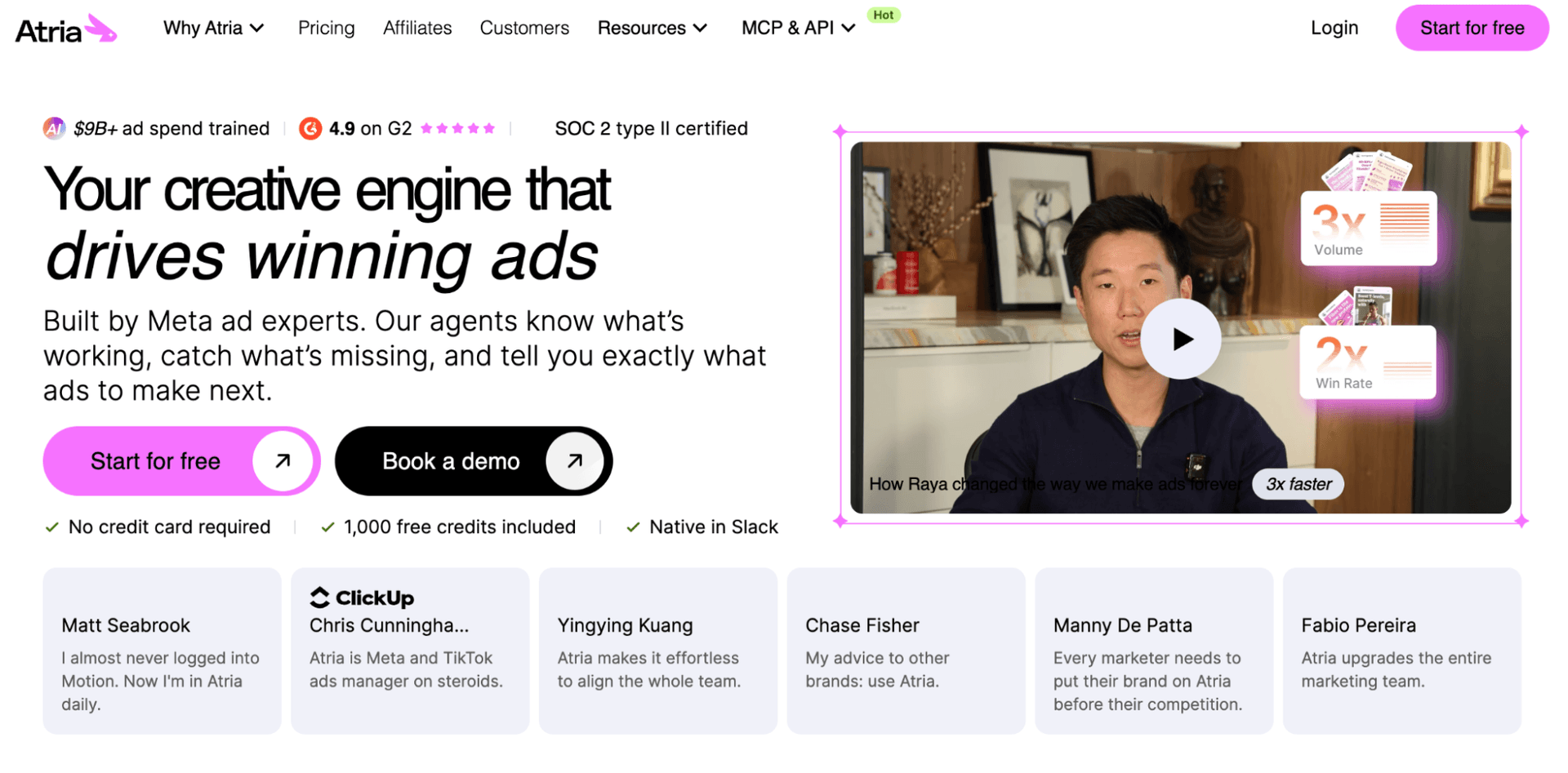Click Fabio Pereira's name
This screenshot has height=773, width=1568.
coord(1358,625)
